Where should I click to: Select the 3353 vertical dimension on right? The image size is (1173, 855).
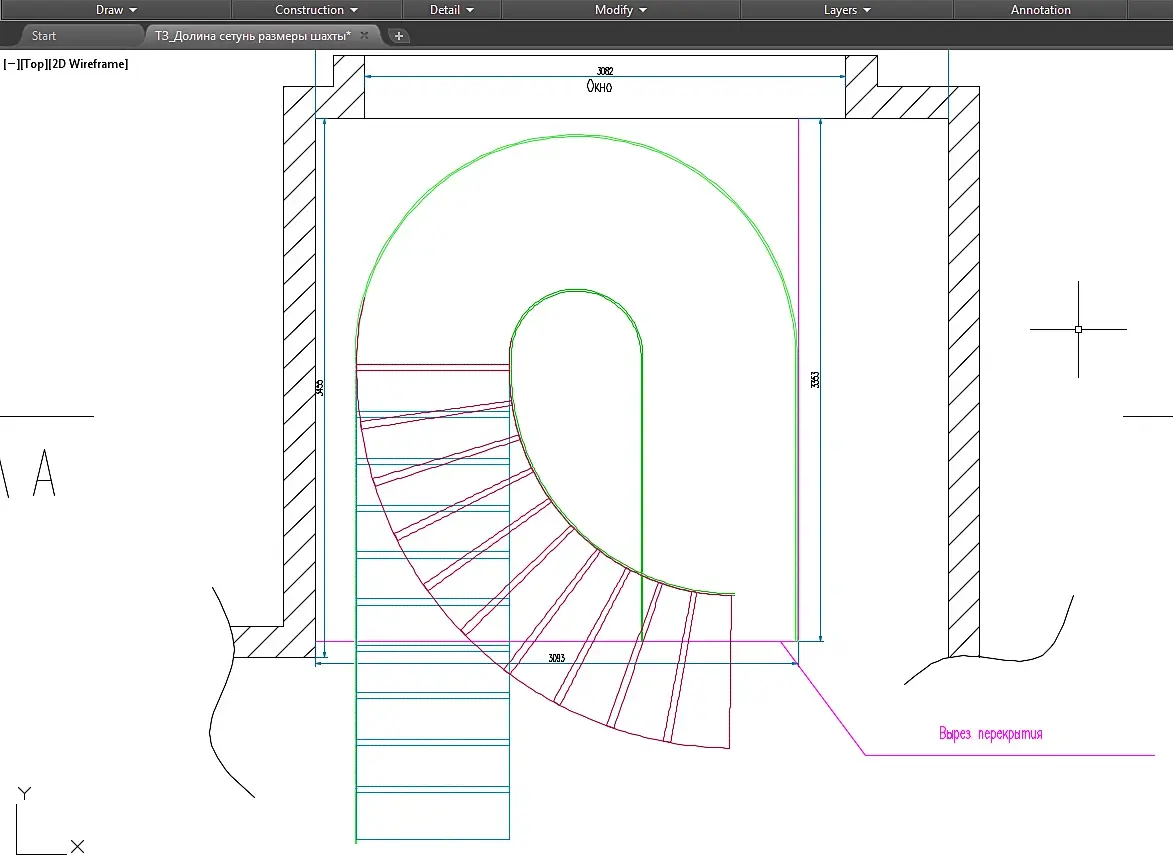pos(816,380)
